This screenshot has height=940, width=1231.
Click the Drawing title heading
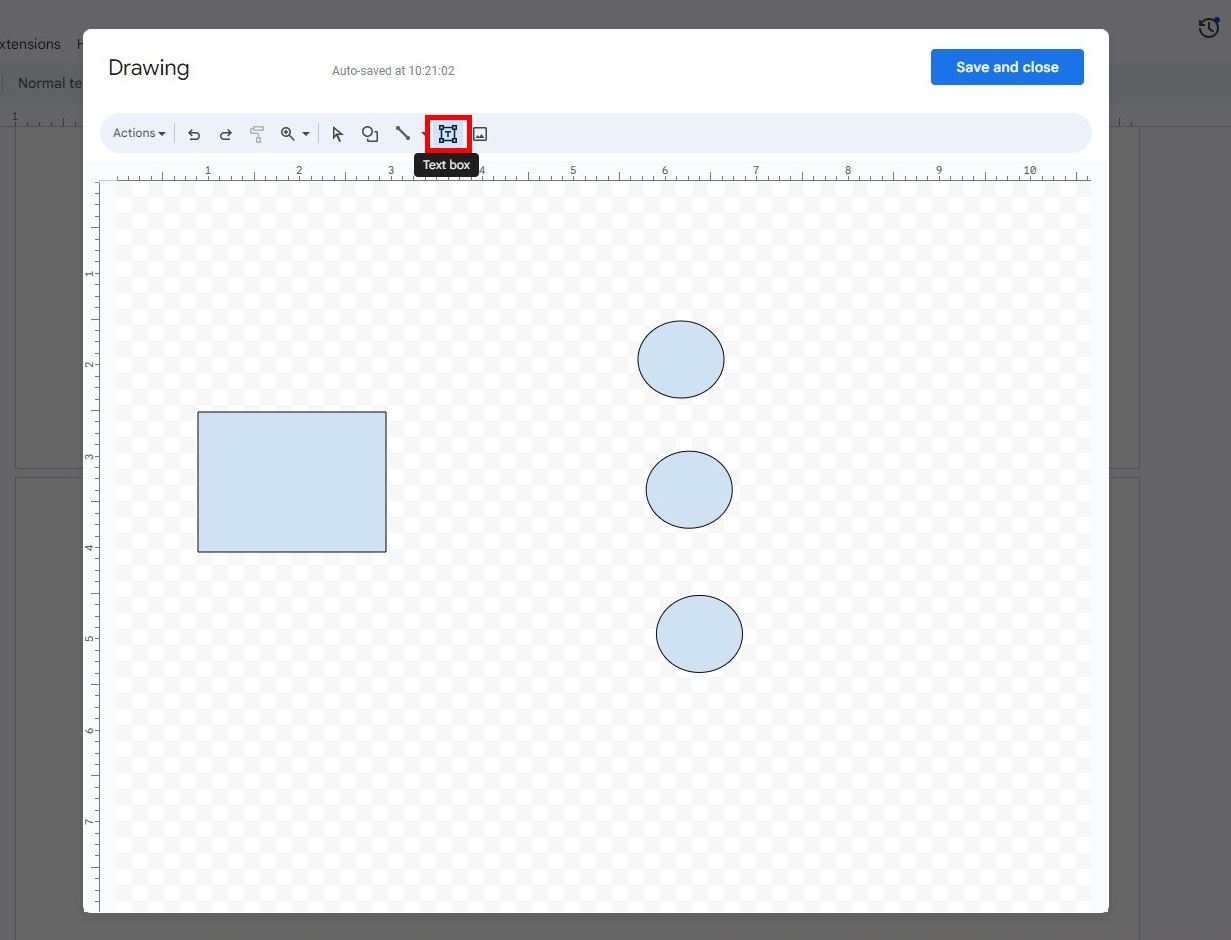click(148, 67)
